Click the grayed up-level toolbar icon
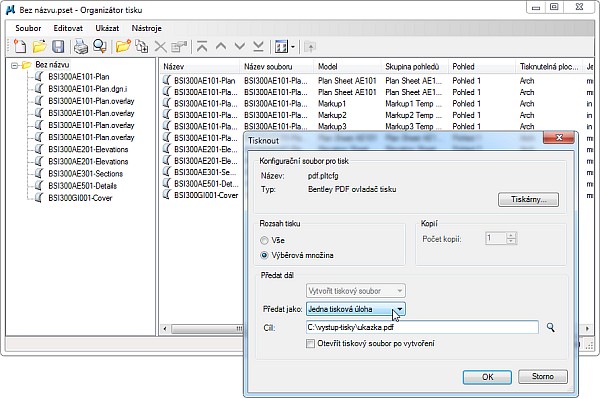 (310, 47)
